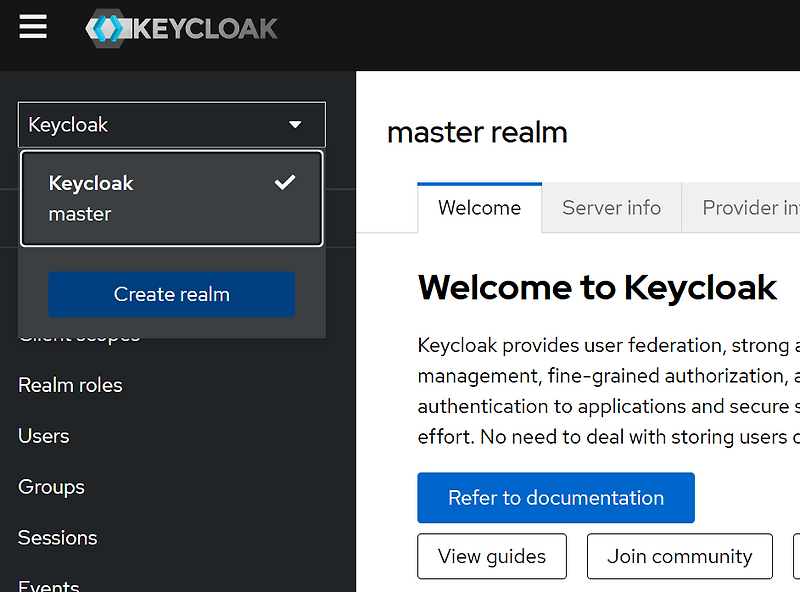The width and height of the screenshot is (800, 592).
Task: Click the Keycloak realm name in the dropdown panel
Action: (x=90, y=183)
